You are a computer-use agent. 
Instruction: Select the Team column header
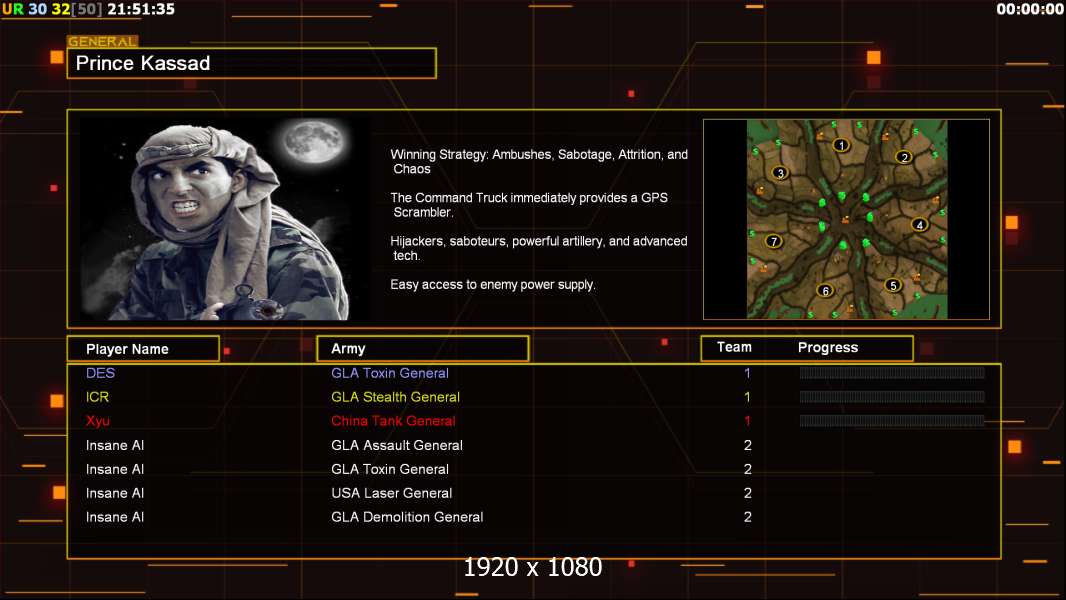point(734,347)
